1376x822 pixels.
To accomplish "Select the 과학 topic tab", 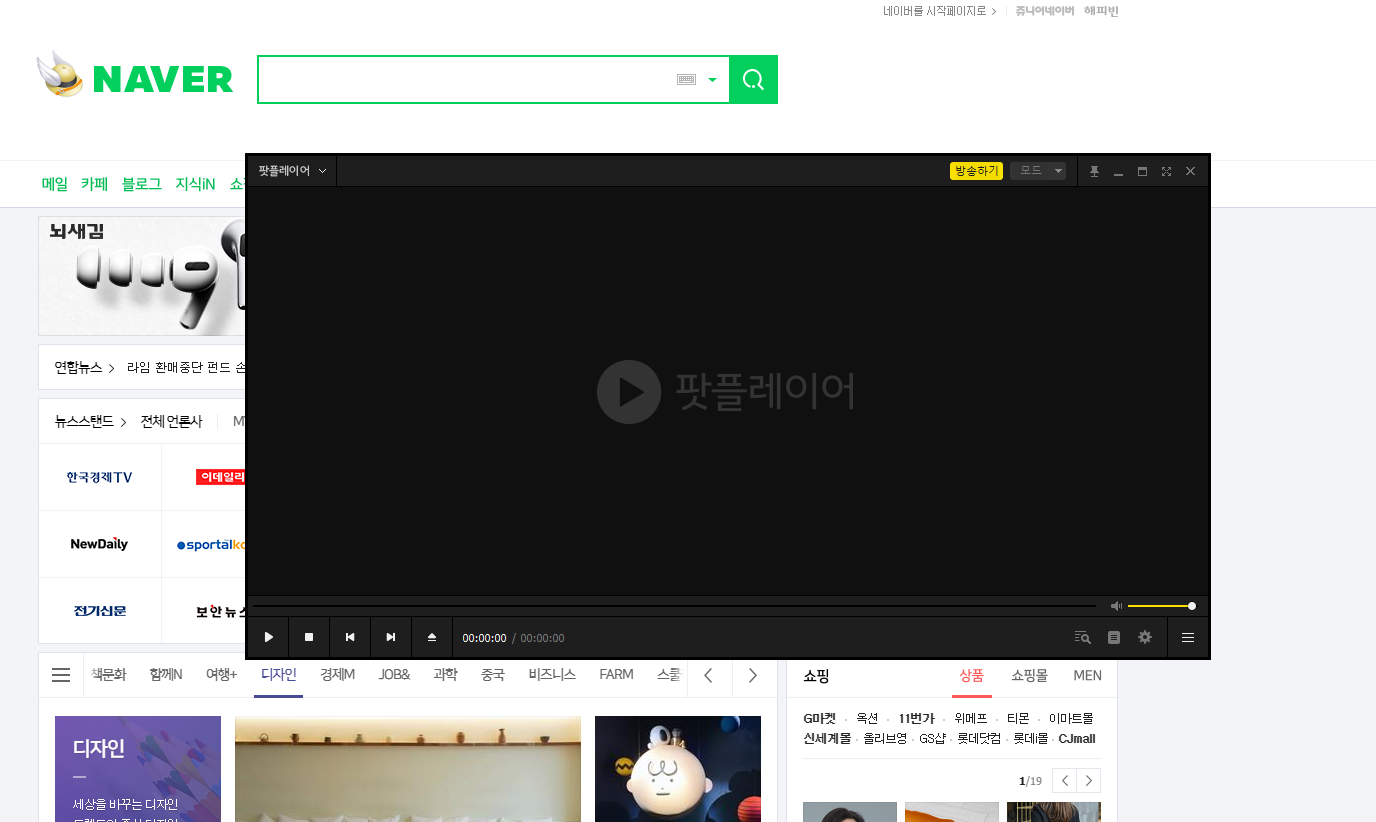I will coord(445,675).
